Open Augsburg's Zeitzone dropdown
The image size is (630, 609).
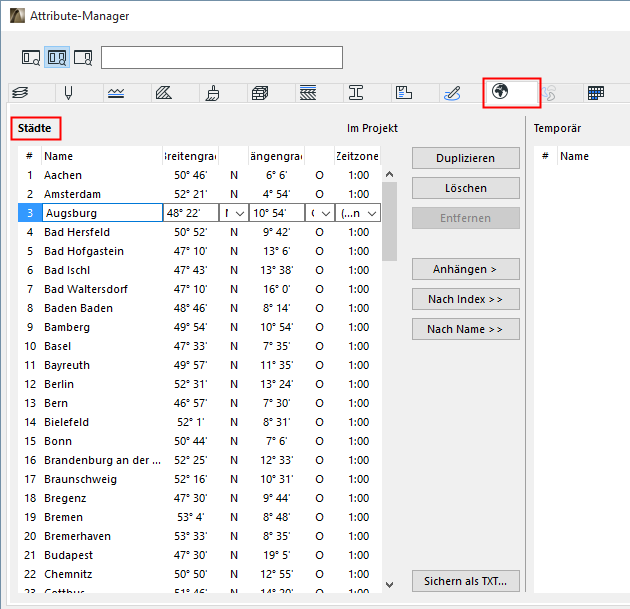click(358, 213)
